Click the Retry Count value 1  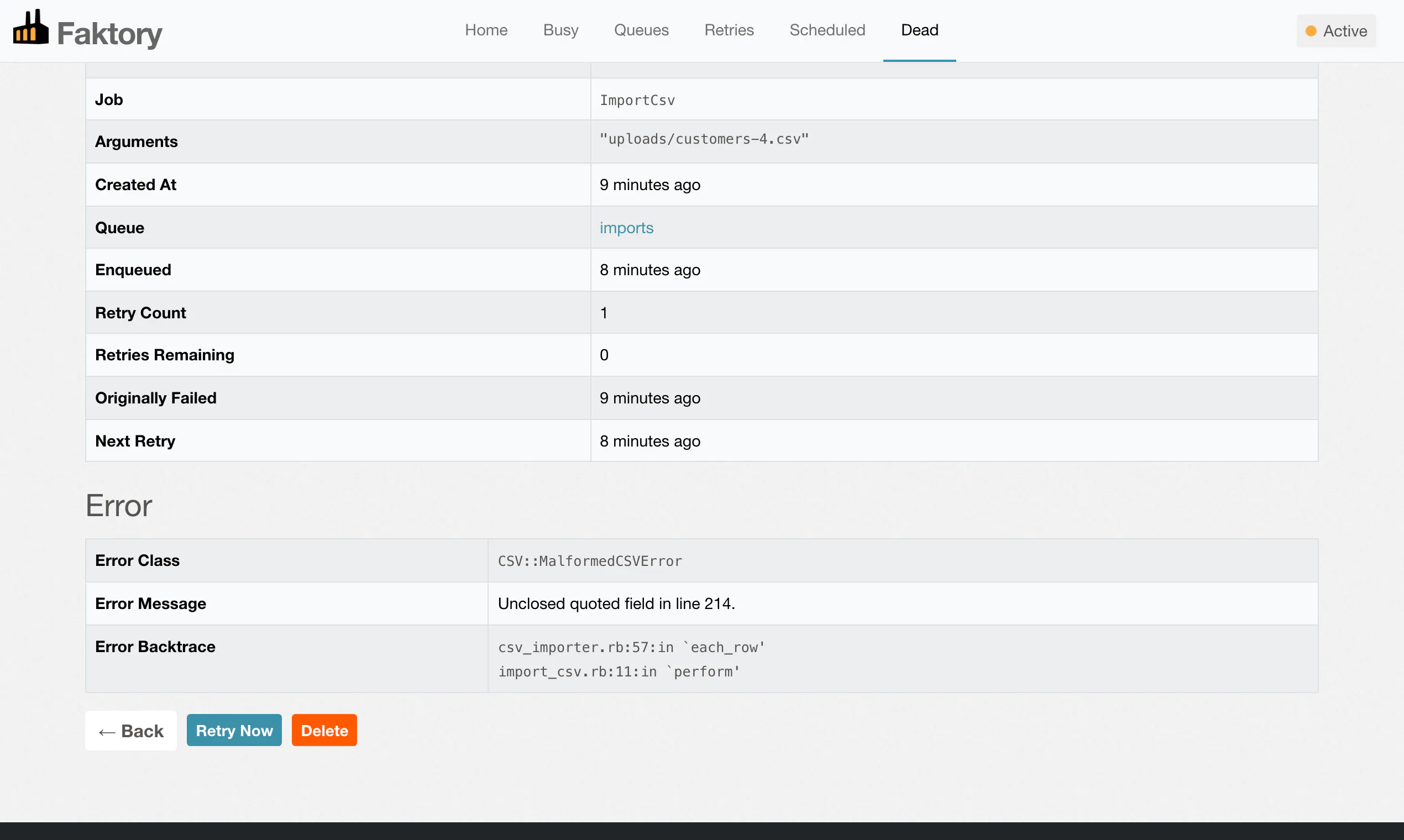coord(604,312)
